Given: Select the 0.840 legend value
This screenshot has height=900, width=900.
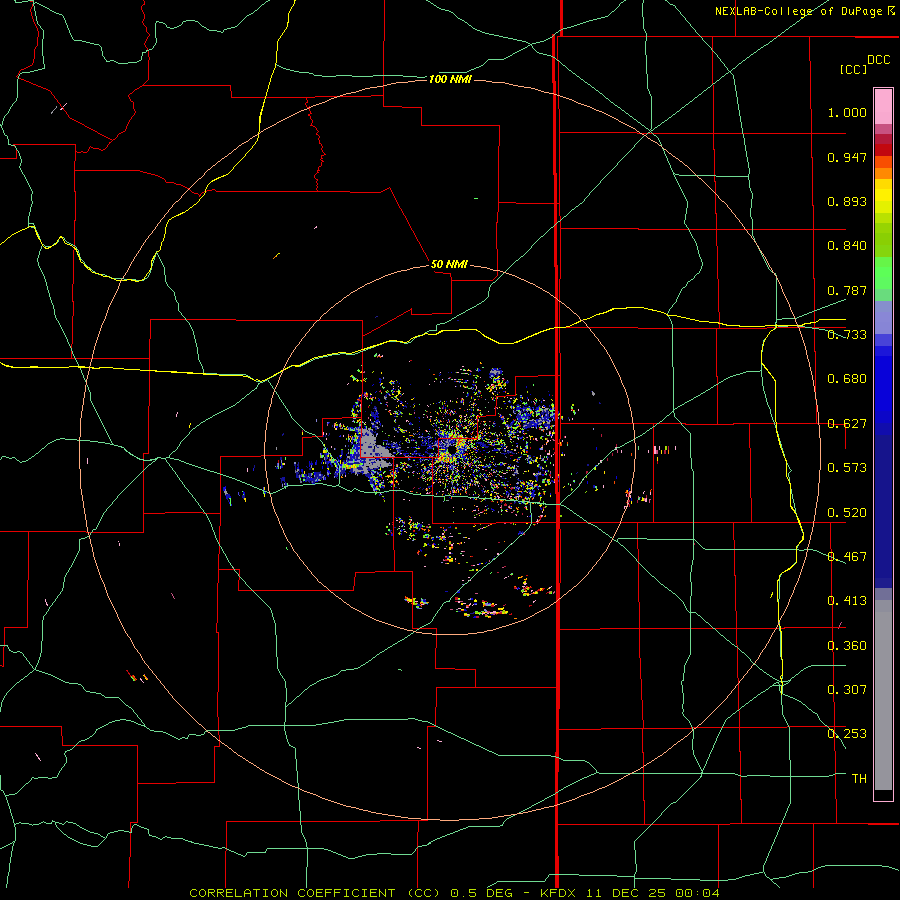Looking at the screenshot, I should 847,246.
